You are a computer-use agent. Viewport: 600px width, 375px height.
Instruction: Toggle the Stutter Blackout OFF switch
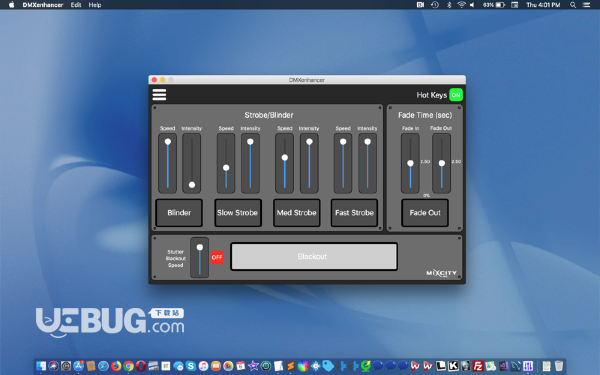(217, 257)
